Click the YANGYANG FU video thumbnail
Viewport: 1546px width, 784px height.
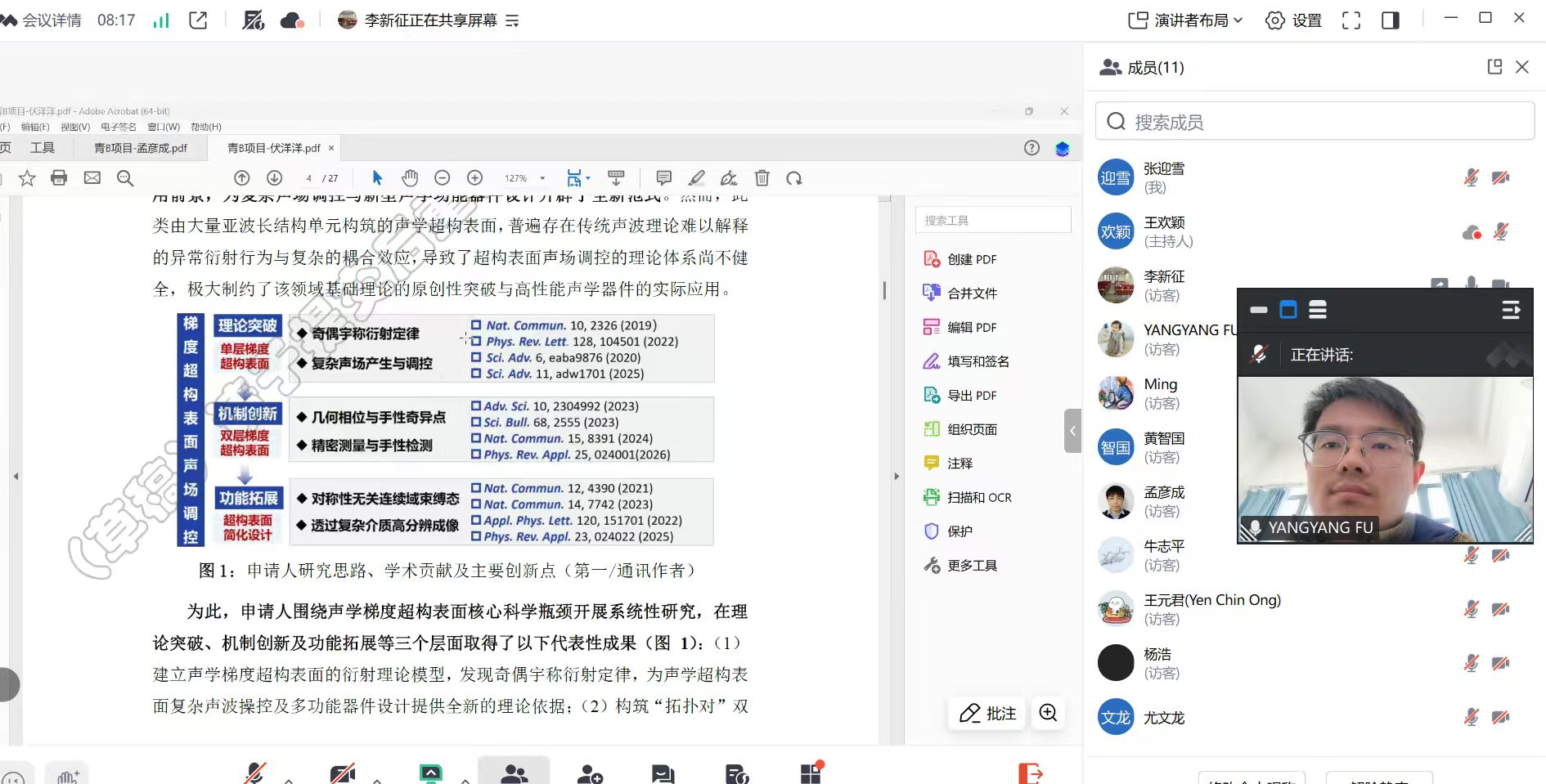click(x=1385, y=458)
